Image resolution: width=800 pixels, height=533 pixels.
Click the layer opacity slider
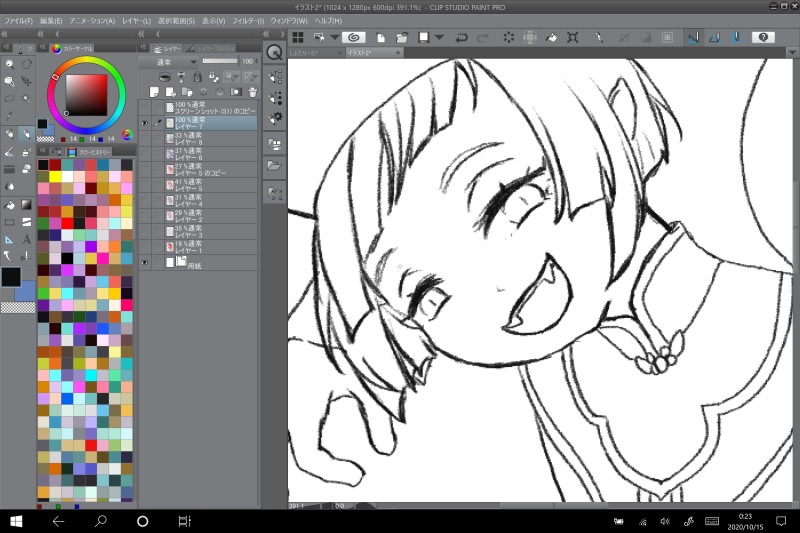pos(220,61)
